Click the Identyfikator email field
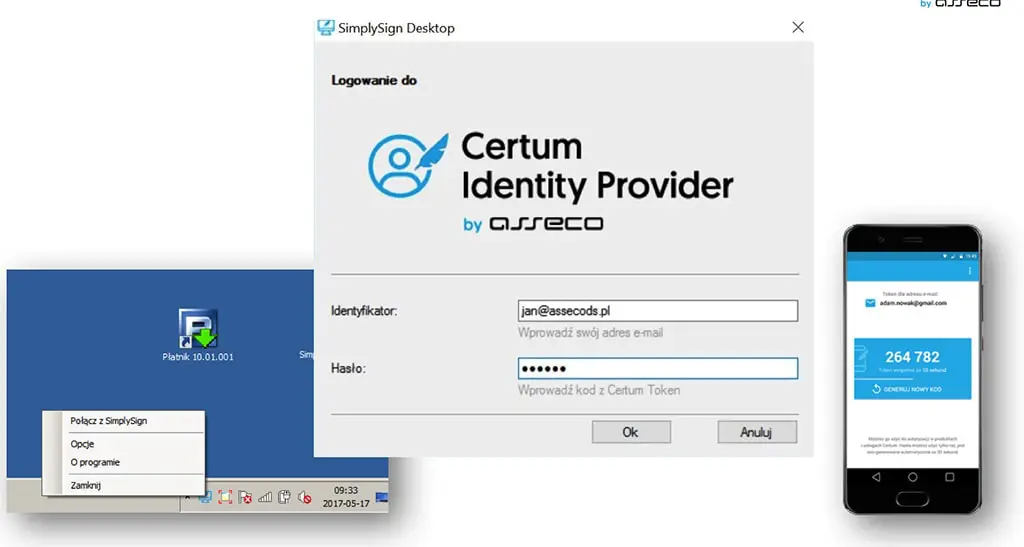This screenshot has height=547, width=1024. [x=658, y=311]
